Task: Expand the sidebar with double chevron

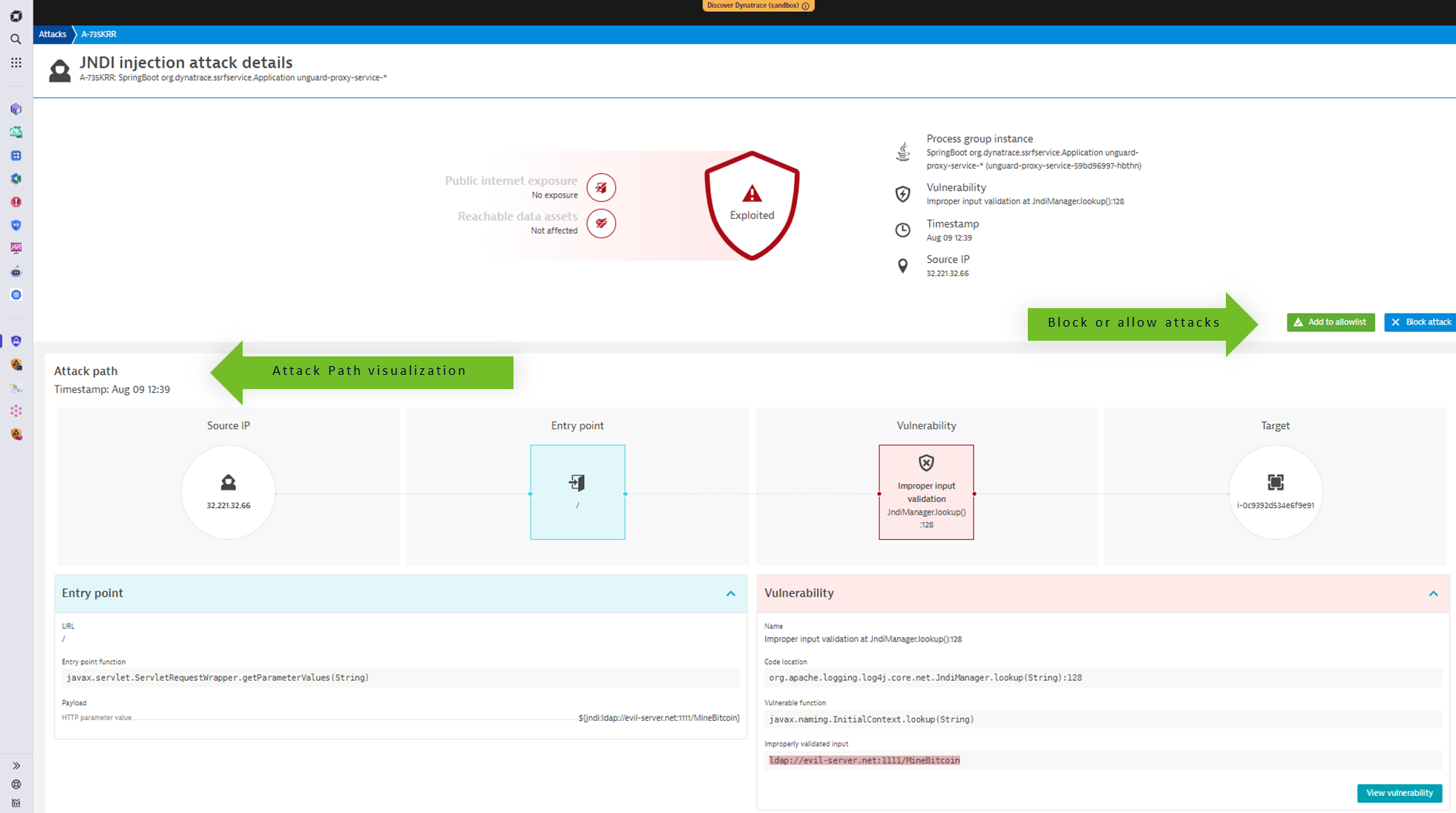Action: [16, 765]
